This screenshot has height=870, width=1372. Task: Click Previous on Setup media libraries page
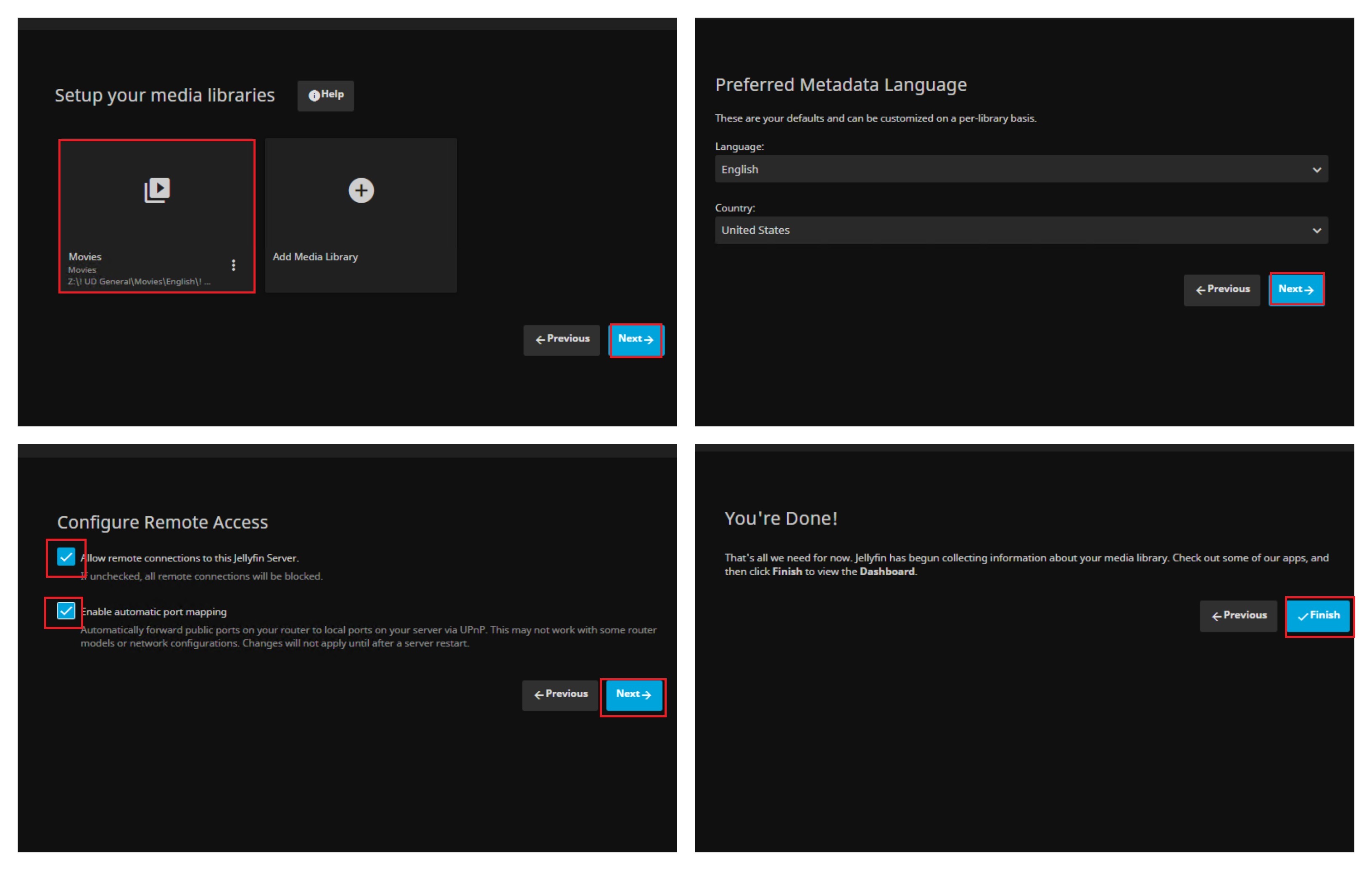click(x=562, y=339)
